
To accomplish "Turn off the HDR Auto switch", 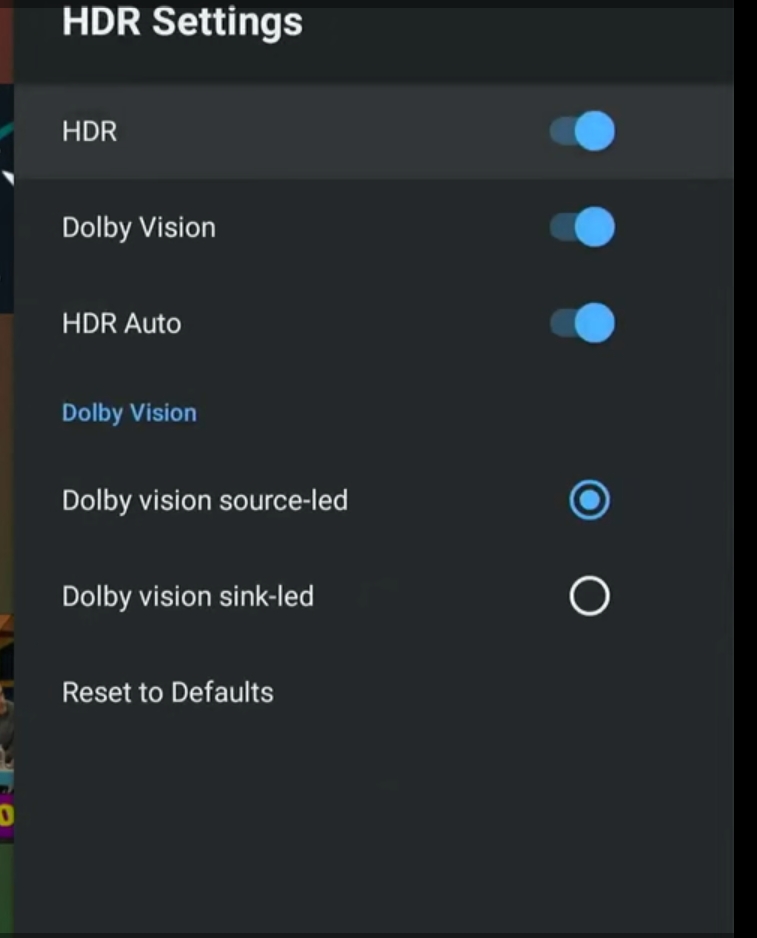I will tap(582, 323).
